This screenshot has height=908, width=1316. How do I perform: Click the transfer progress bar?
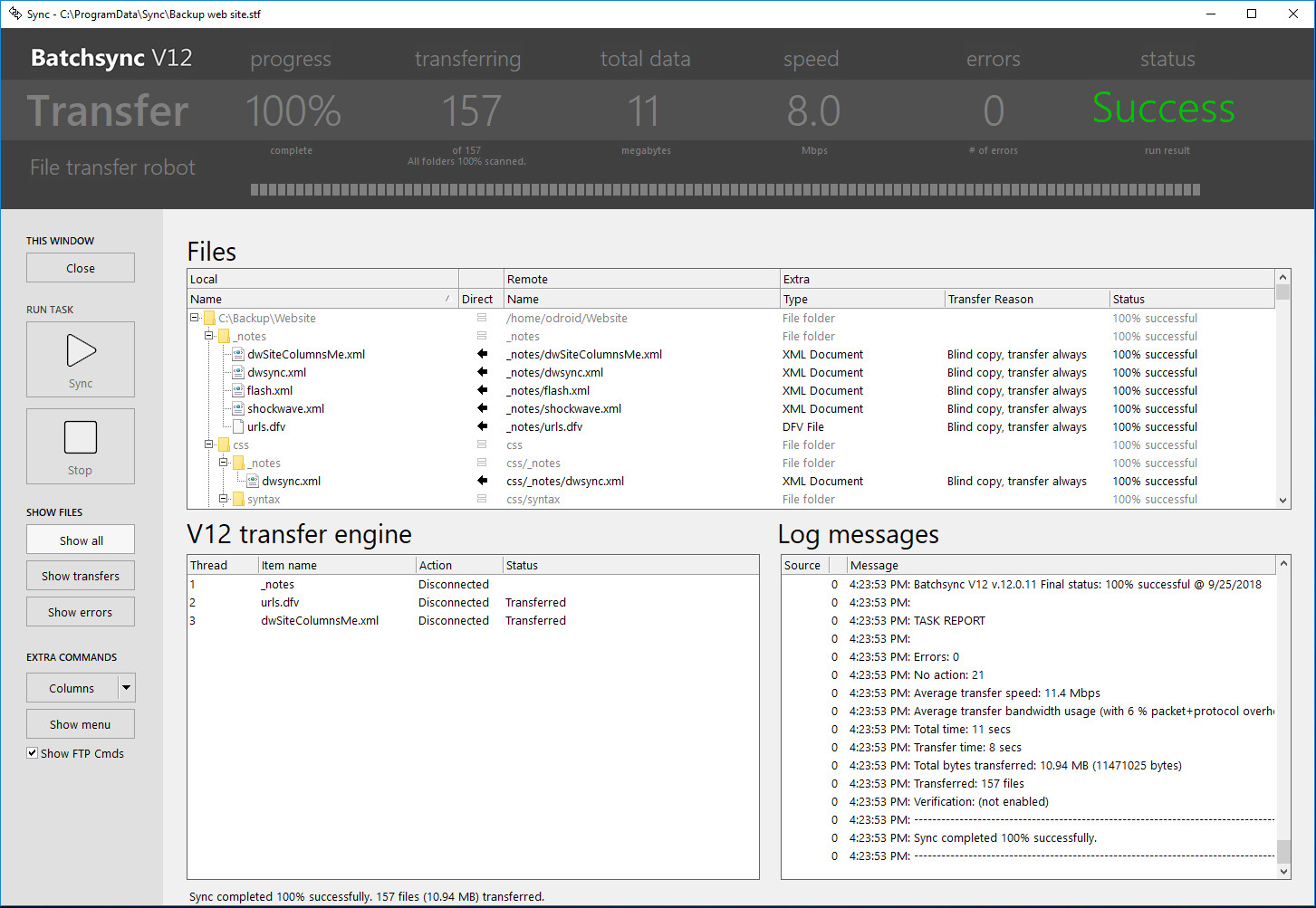[x=725, y=190]
